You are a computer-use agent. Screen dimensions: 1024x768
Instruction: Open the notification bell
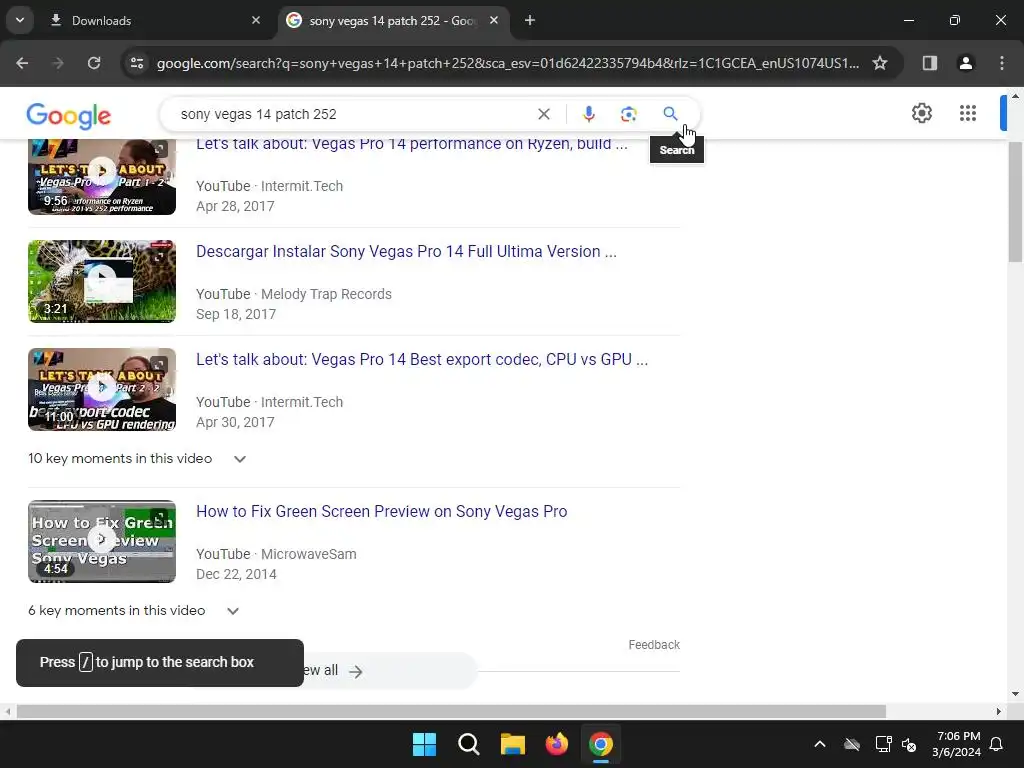coord(997,744)
